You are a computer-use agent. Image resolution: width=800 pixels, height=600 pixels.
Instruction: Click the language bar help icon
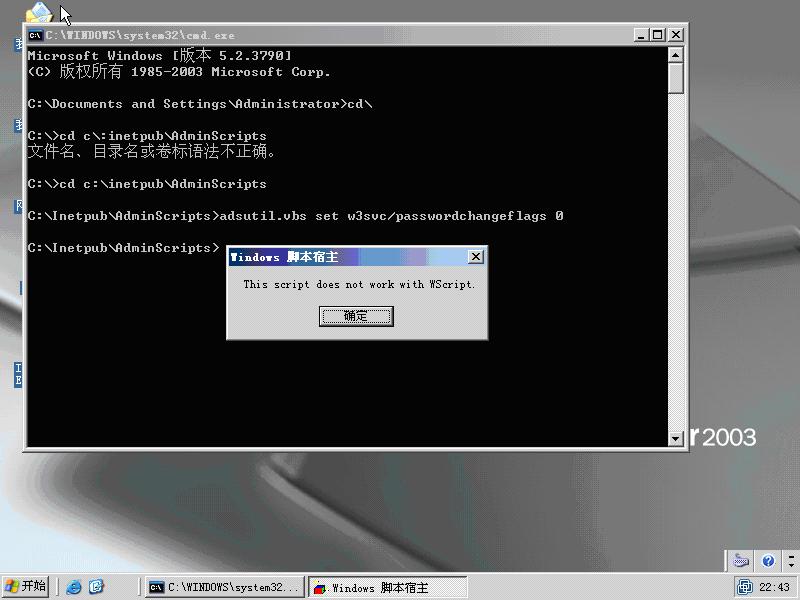coord(768,561)
